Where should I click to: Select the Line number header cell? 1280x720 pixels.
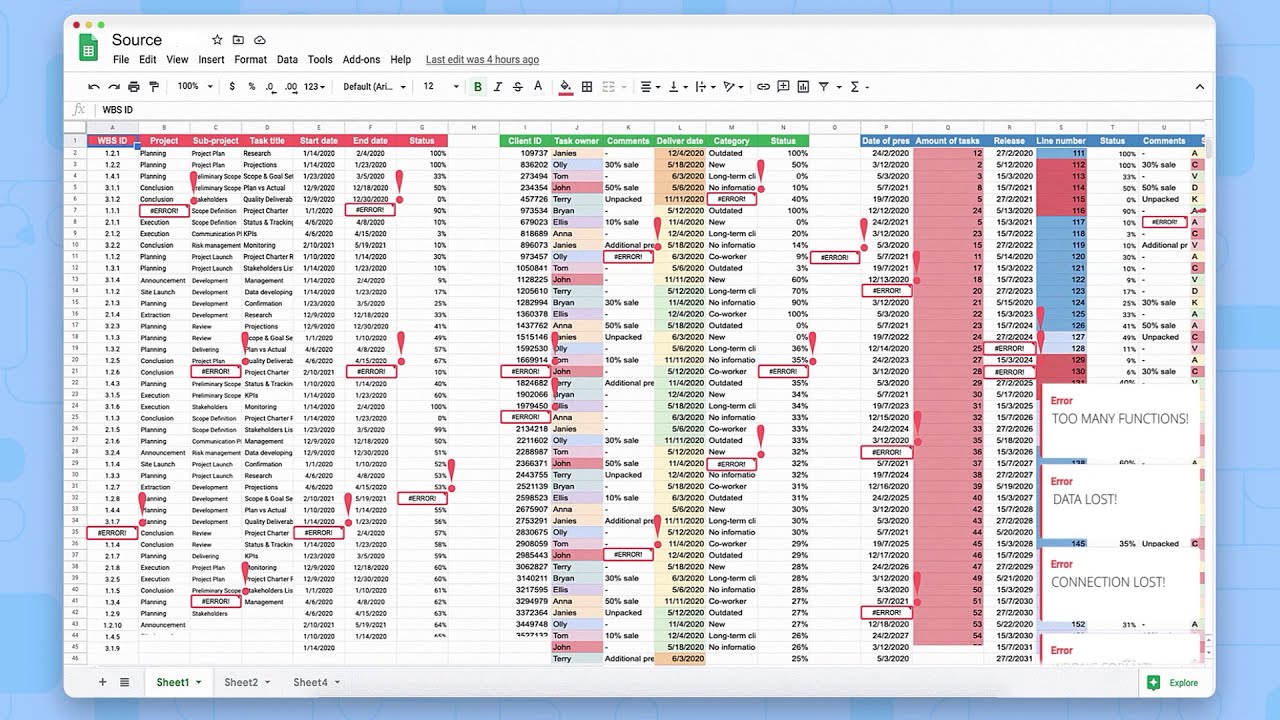click(x=1061, y=141)
